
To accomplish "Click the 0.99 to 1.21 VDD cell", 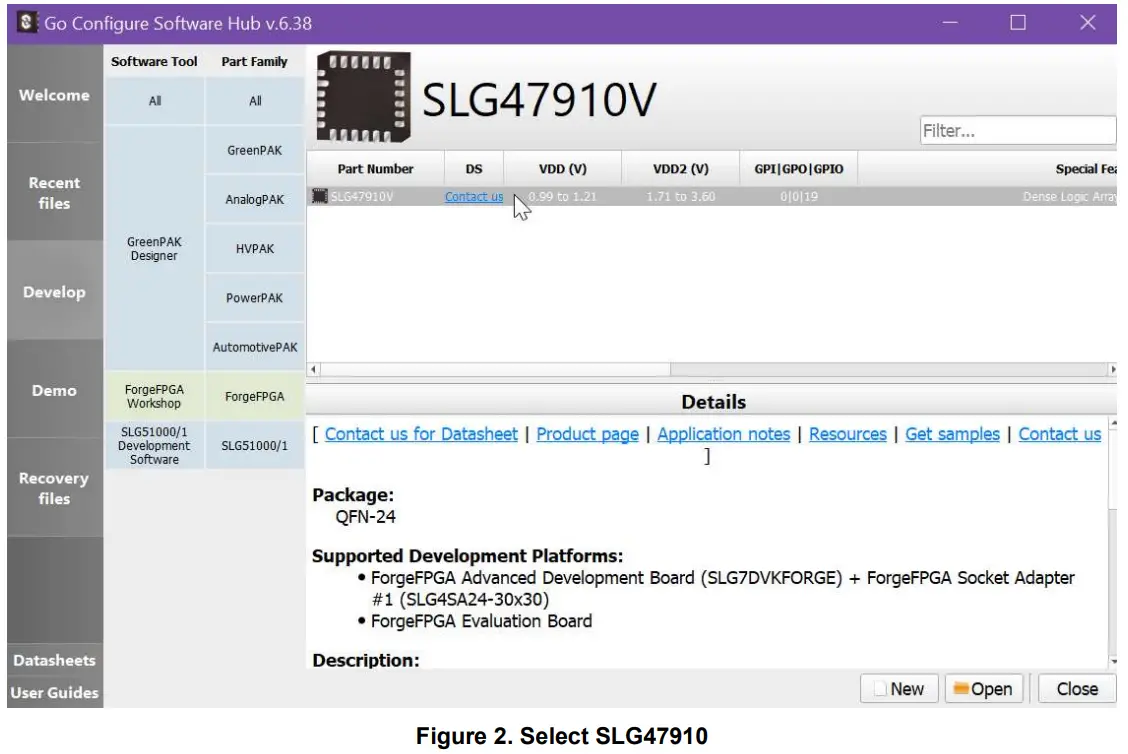I will point(563,196).
